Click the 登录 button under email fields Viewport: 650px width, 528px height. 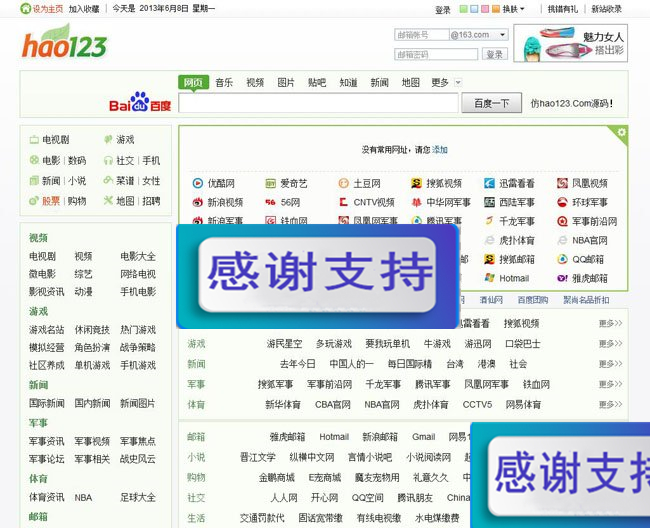pos(495,54)
